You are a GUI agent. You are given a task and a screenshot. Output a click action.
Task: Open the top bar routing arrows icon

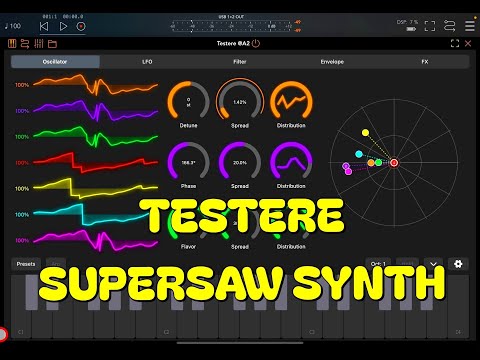pyautogui.click(x=449, y=26)
